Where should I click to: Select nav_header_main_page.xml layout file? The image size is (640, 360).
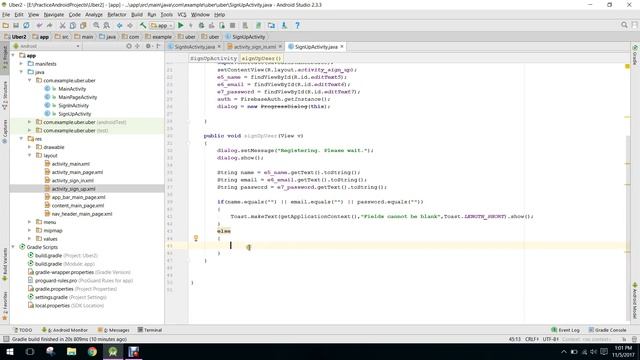[82, 214]
